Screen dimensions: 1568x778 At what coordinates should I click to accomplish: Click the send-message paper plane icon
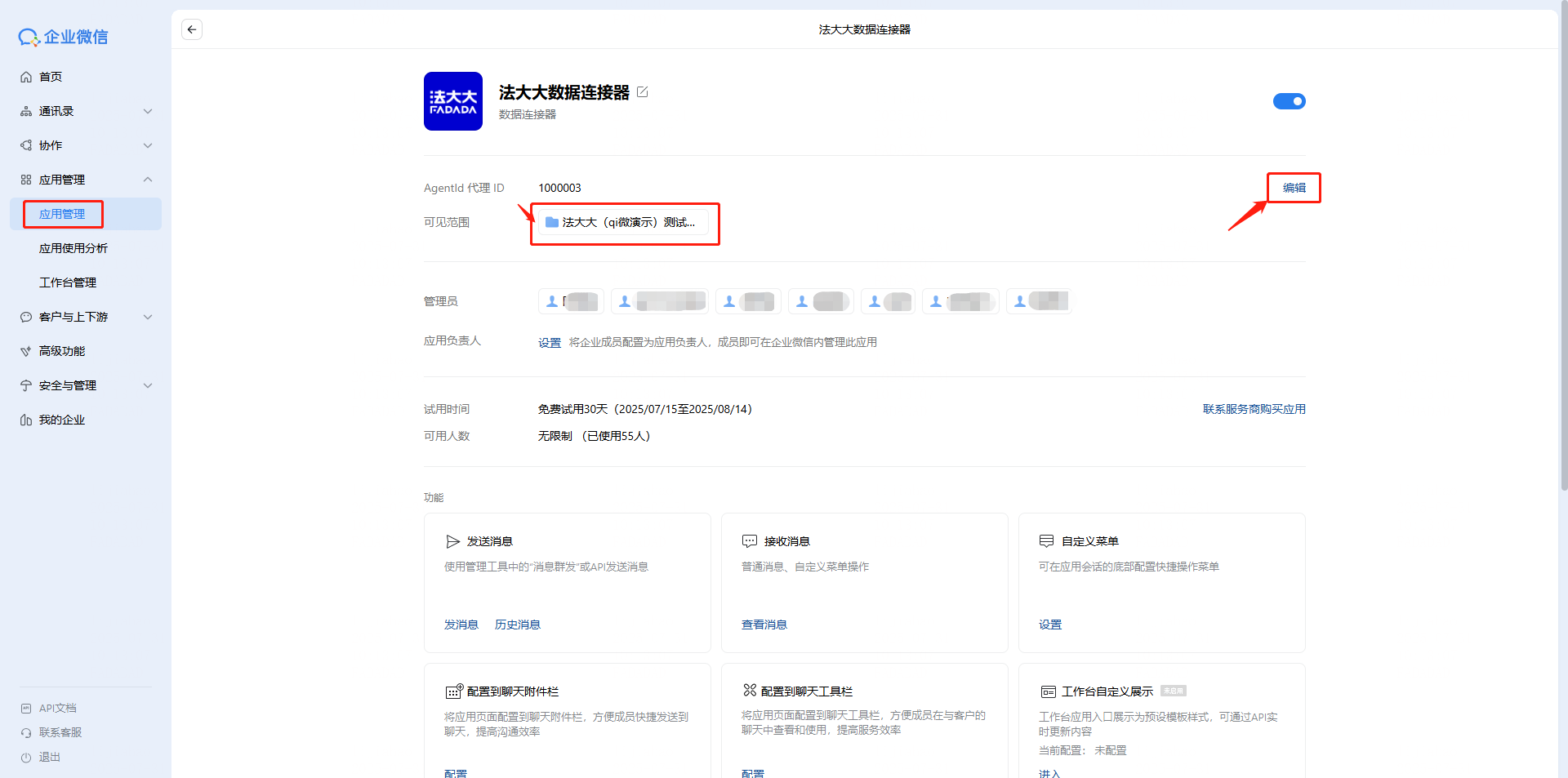[x=453, y=541]
